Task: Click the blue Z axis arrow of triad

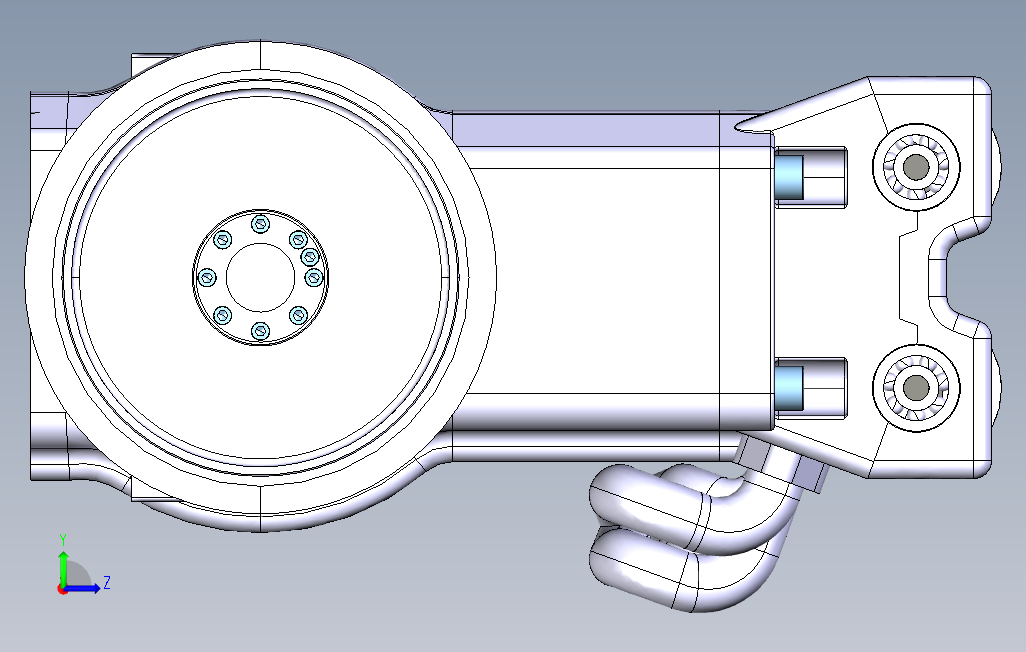Action: (82, 589)
